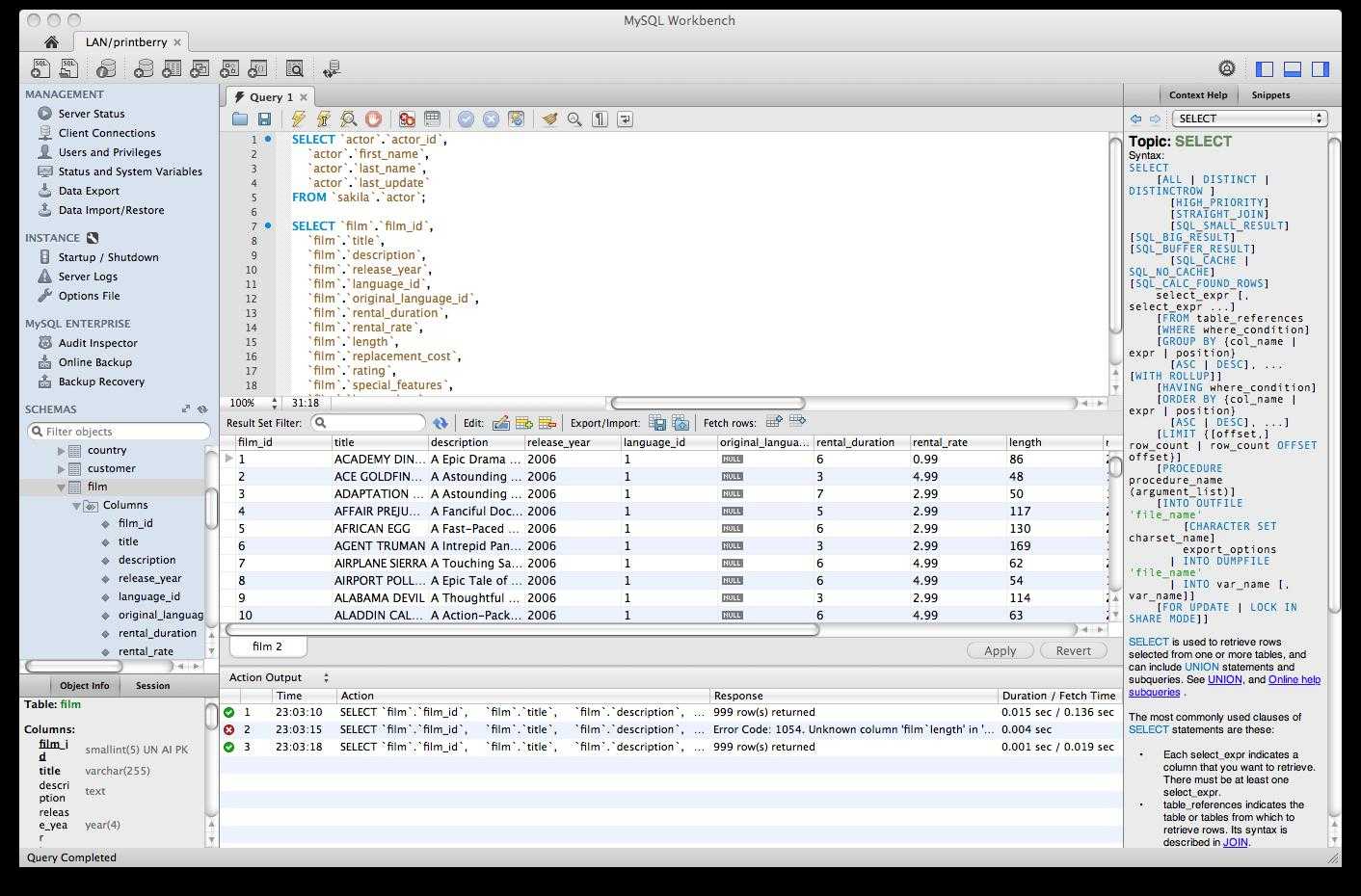
Task: Execute statement under cursor icon
Action: pyautogui.click(x=323, y=119)
